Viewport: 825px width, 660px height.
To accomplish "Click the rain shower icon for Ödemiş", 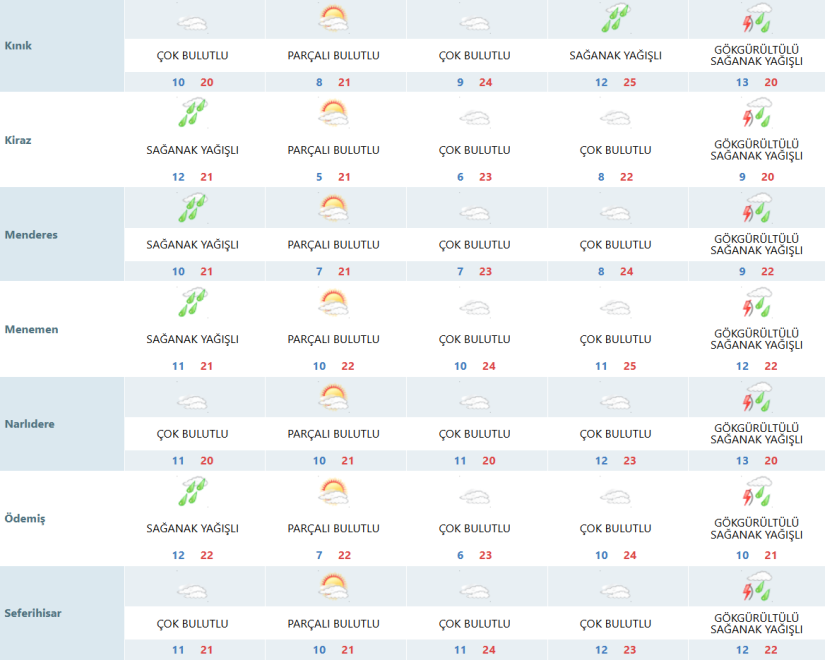I will pos(192,494).
